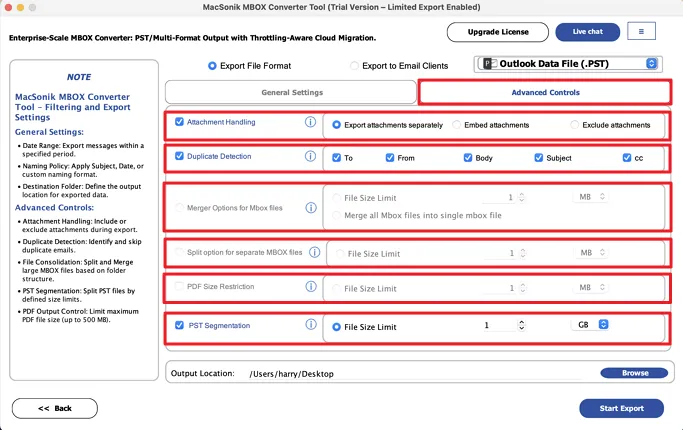Click Upgrade License button
This screenshot has width=683, height=430.
coord(497,32)
